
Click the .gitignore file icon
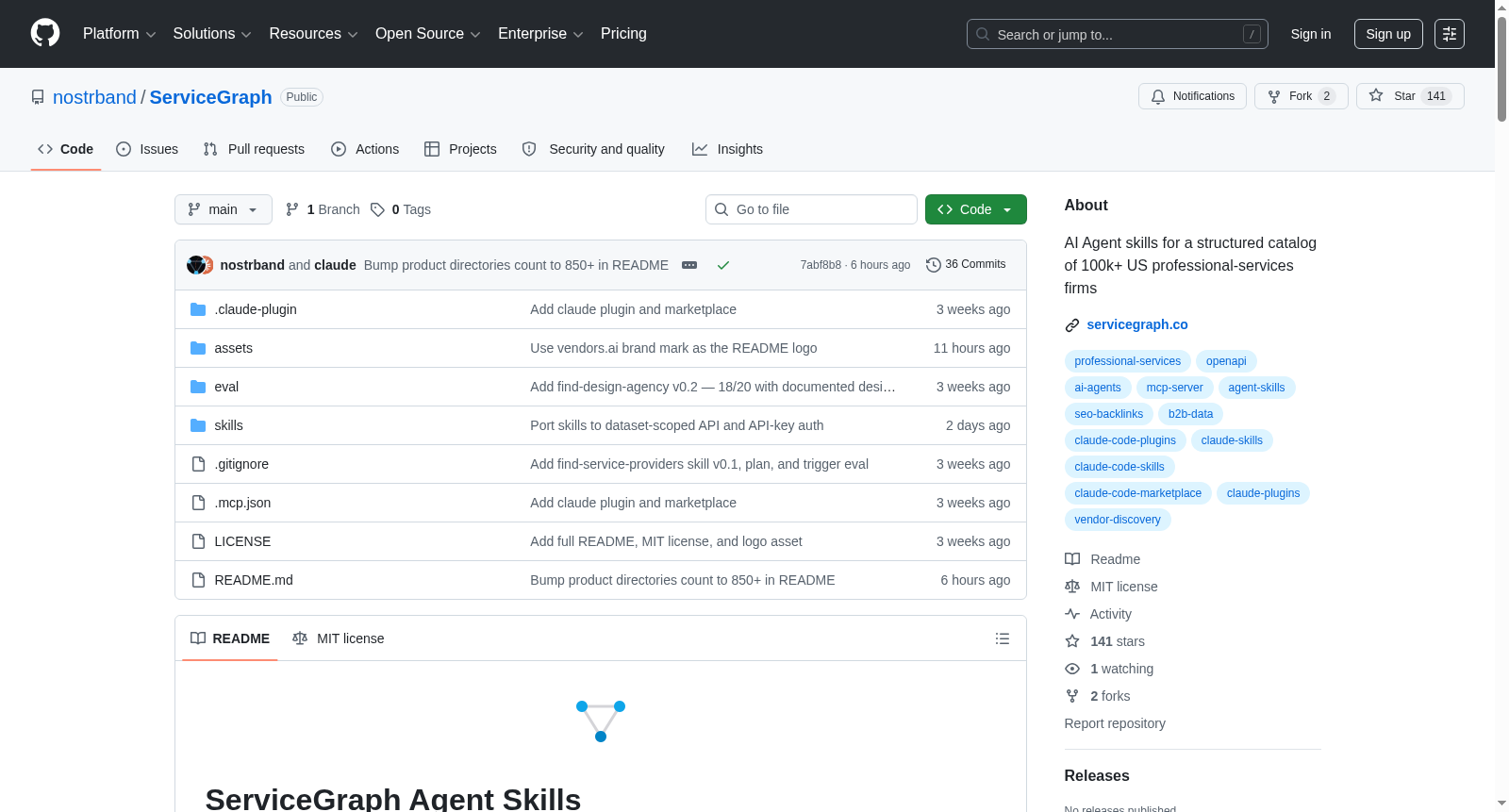click(198, 464)
